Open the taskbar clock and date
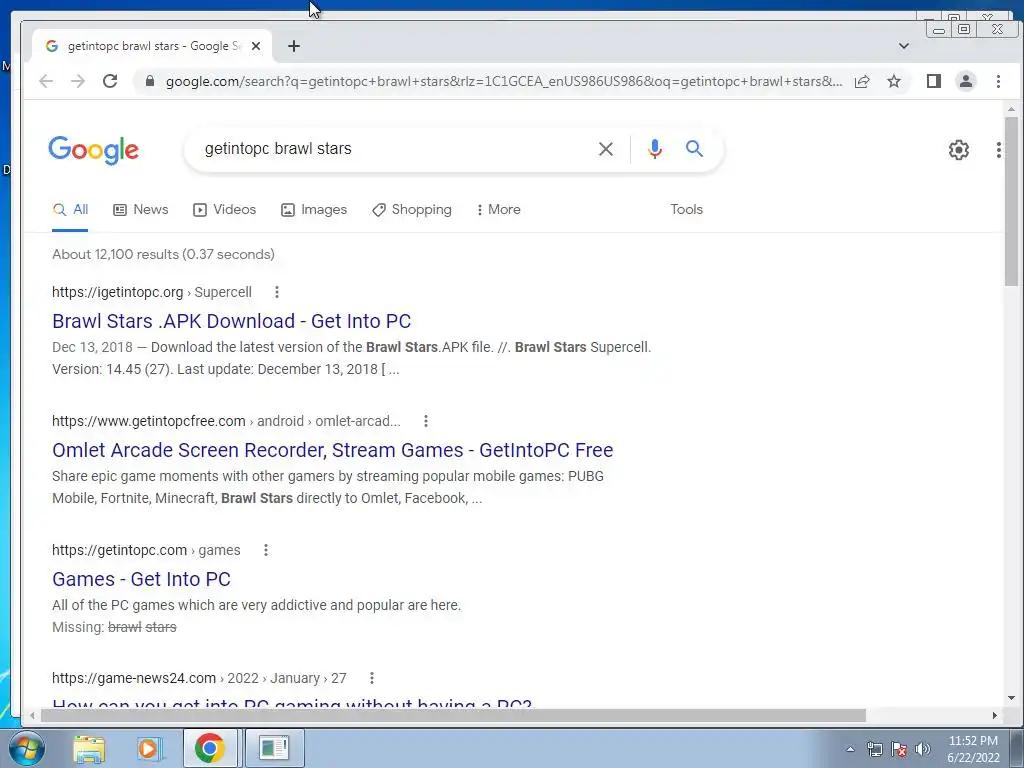Viewport: 1024px width, 768px height. pyautogui.click(x=973, y=749)
